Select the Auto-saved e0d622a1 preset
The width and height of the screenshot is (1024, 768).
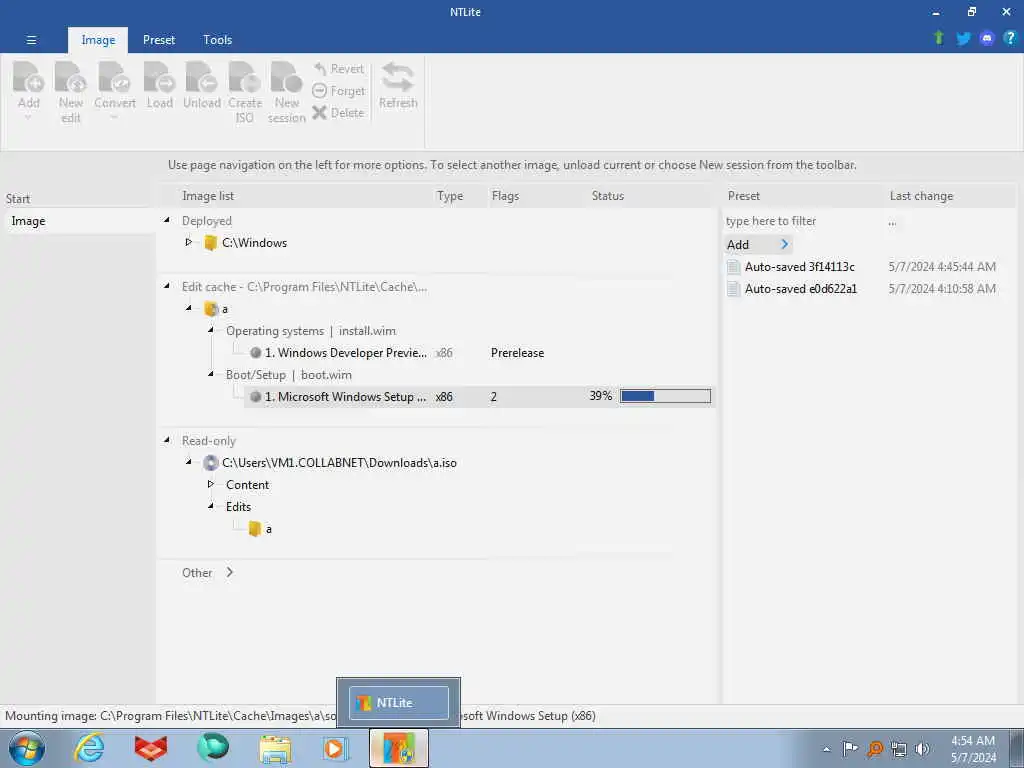(x=801, y=289)
